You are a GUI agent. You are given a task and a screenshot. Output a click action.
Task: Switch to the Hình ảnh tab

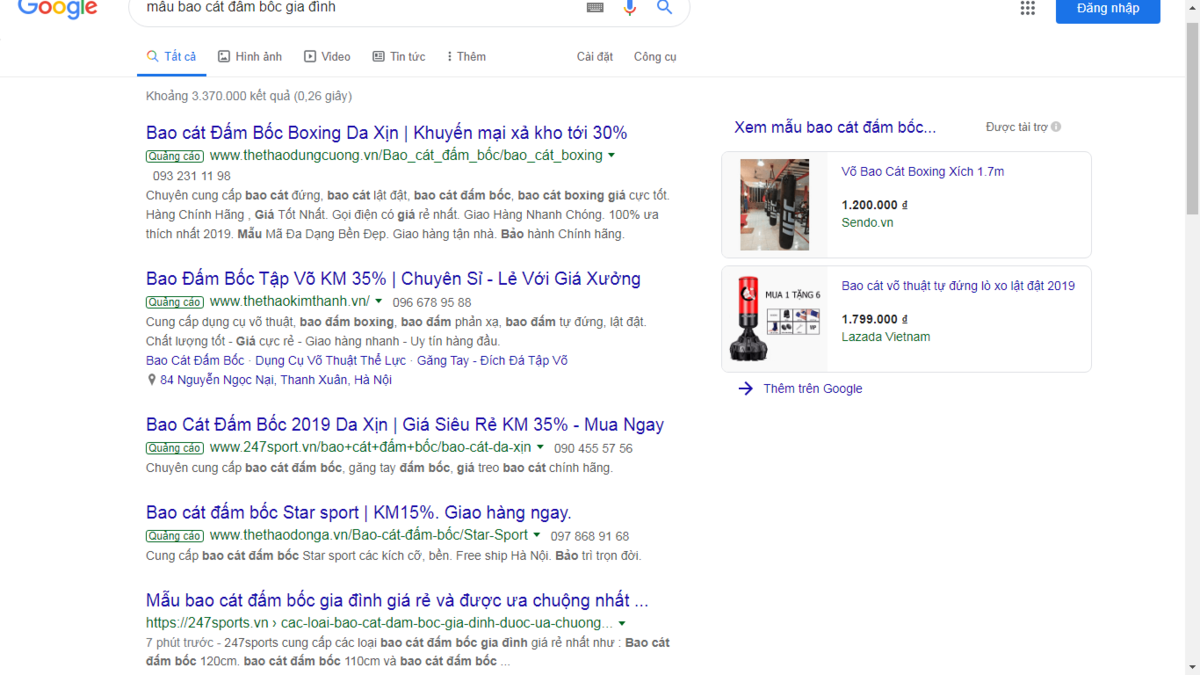tap(250, 57)
